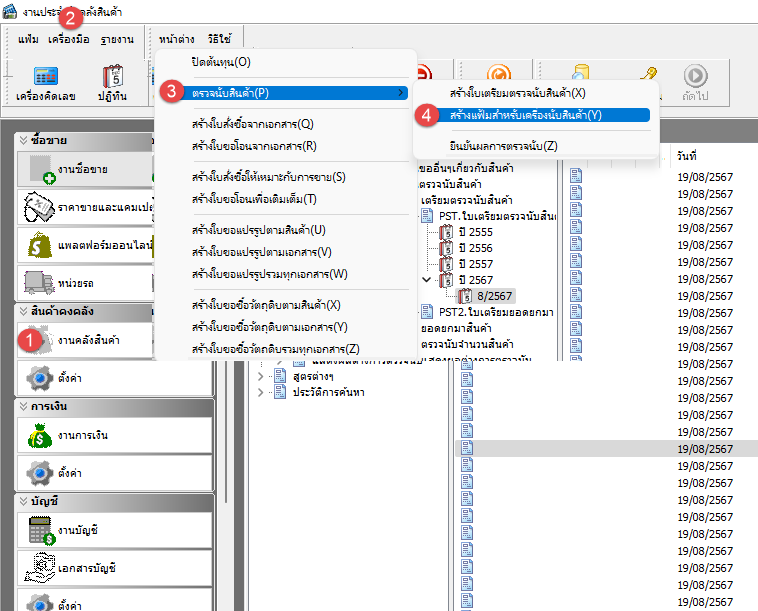Open ราคาขายและแคมเปญ price tag icon
Image resolution: width=758 pixels, height=611 pixels.
click(38, 207)
